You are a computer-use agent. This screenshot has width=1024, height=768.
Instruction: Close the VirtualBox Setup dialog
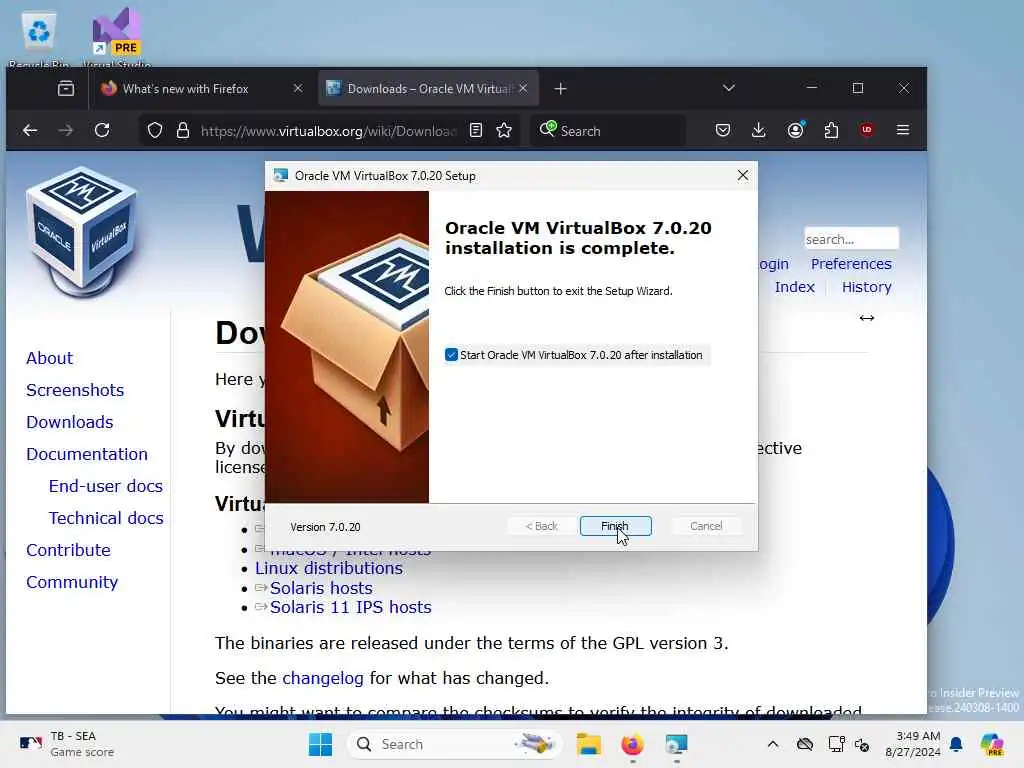(x=743, y=175)
